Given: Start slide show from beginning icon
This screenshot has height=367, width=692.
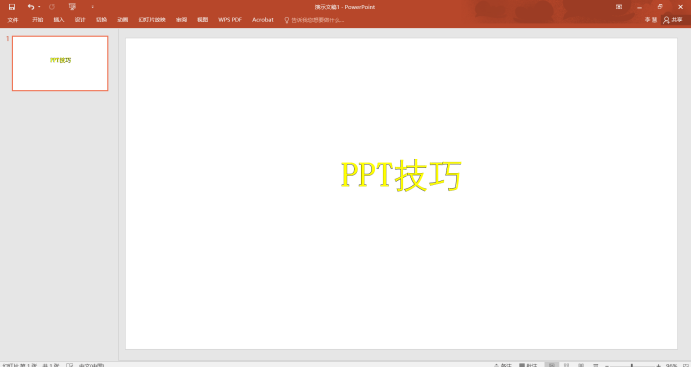Looking at the screenshot, I should point(72,7).
